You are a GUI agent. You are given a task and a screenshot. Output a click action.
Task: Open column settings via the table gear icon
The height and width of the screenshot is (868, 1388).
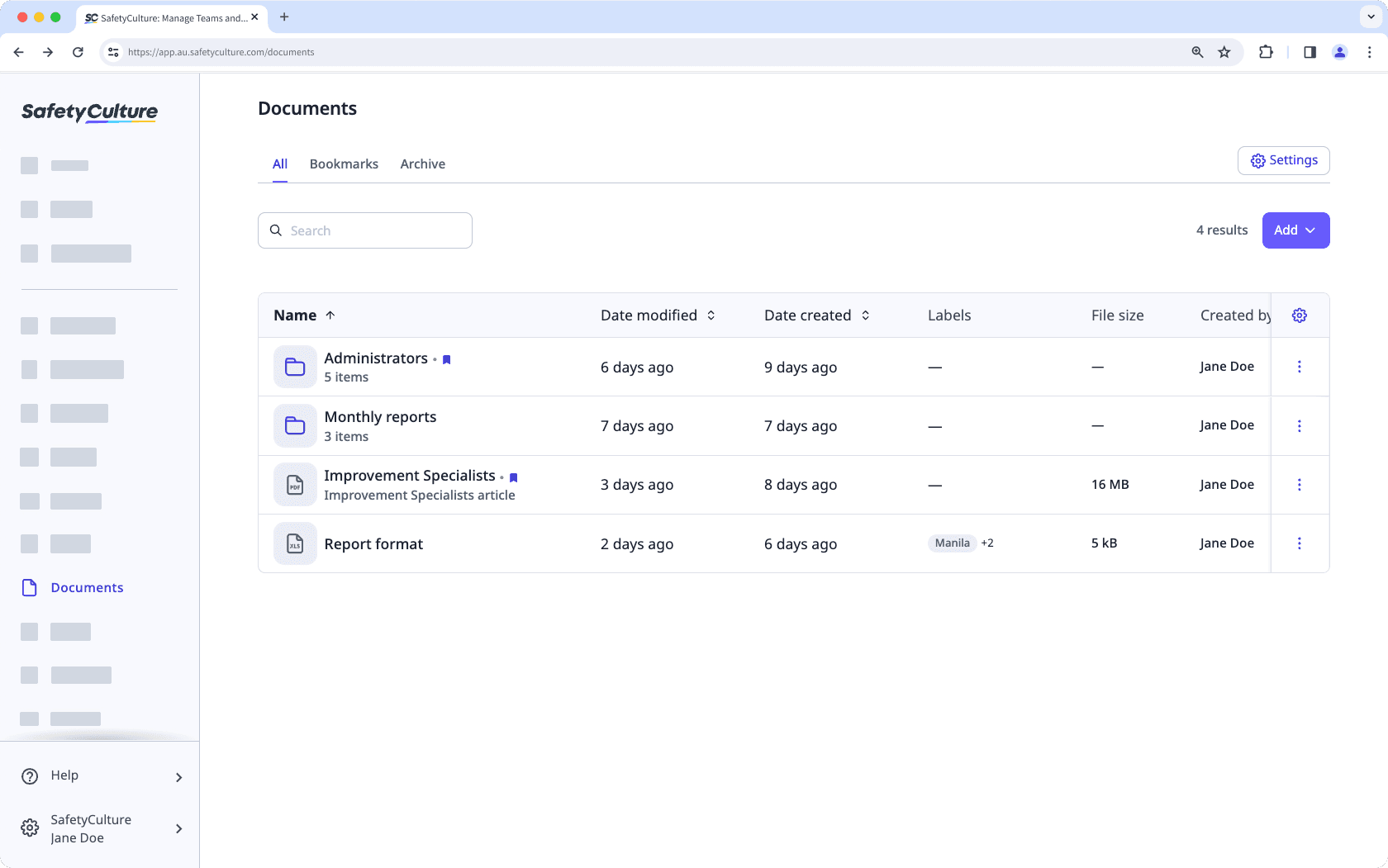point(1299,315)
